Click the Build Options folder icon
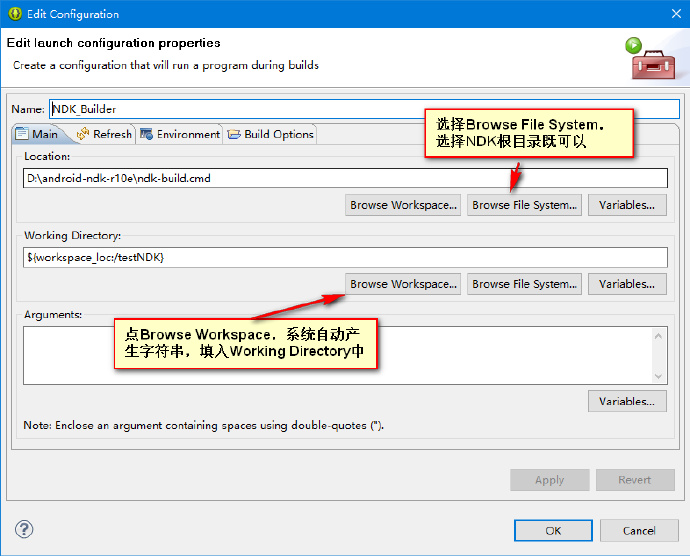Viewport: 690px width, 556px height. (x=234, y=134)
